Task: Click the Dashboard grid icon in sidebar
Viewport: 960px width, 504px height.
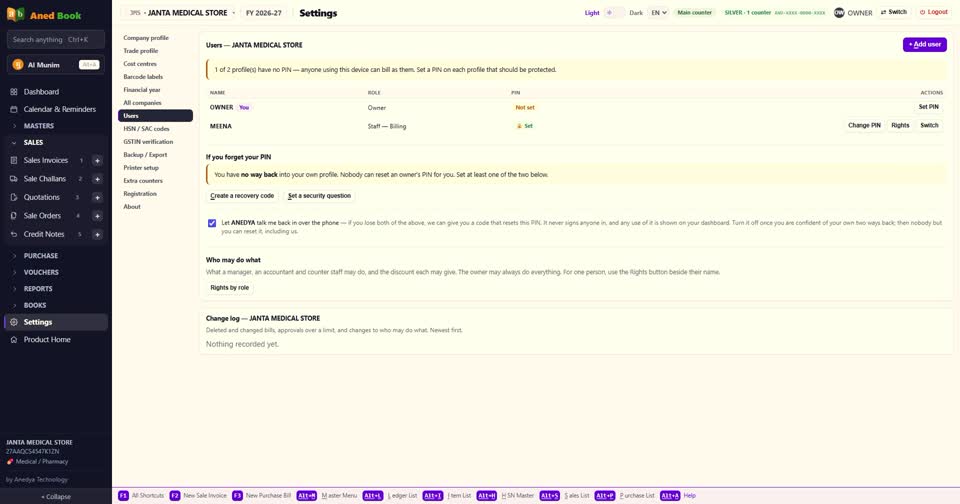Action: click(13, 92)
